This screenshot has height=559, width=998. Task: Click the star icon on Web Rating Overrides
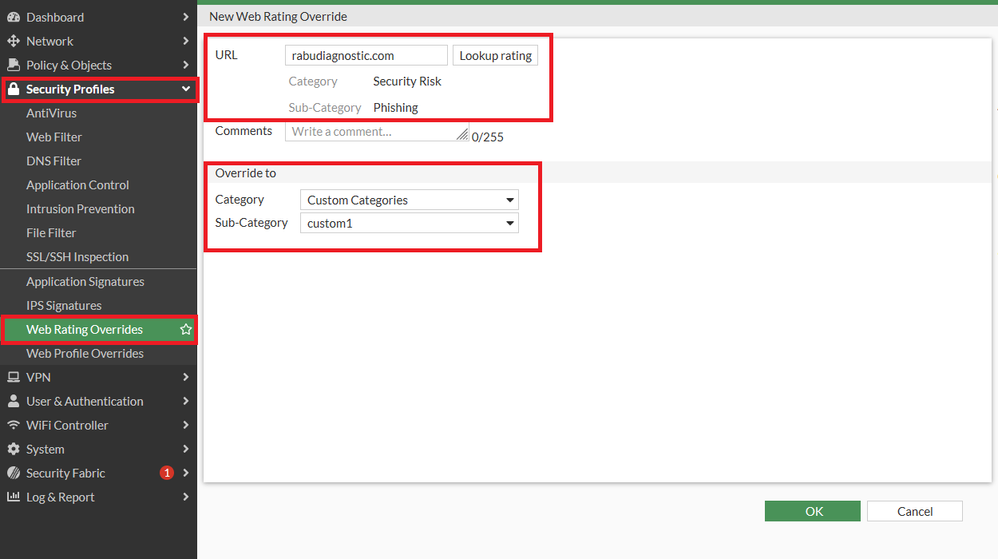click(x=186, y=329)
